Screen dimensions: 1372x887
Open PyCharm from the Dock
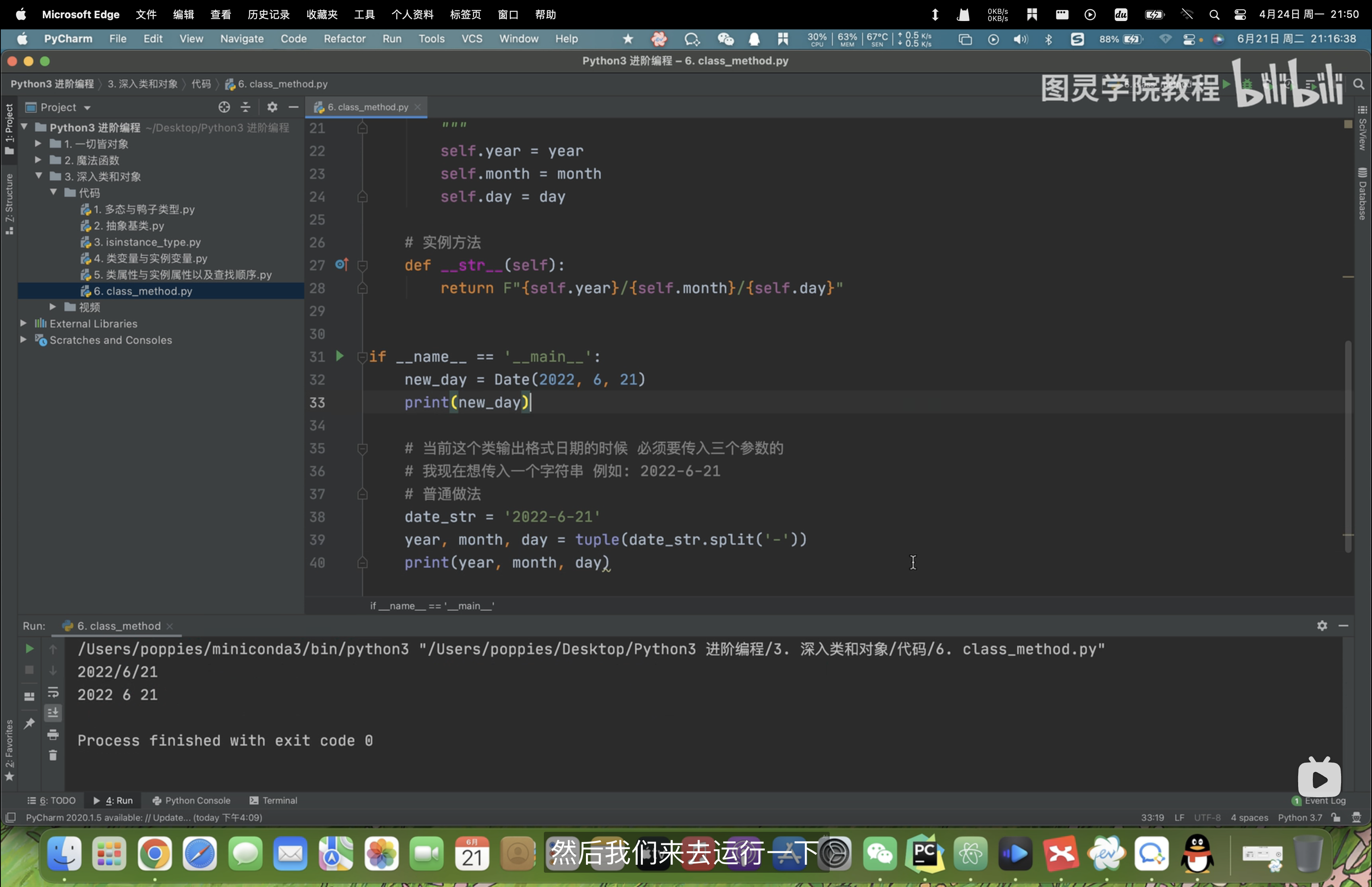coord(925,854)
